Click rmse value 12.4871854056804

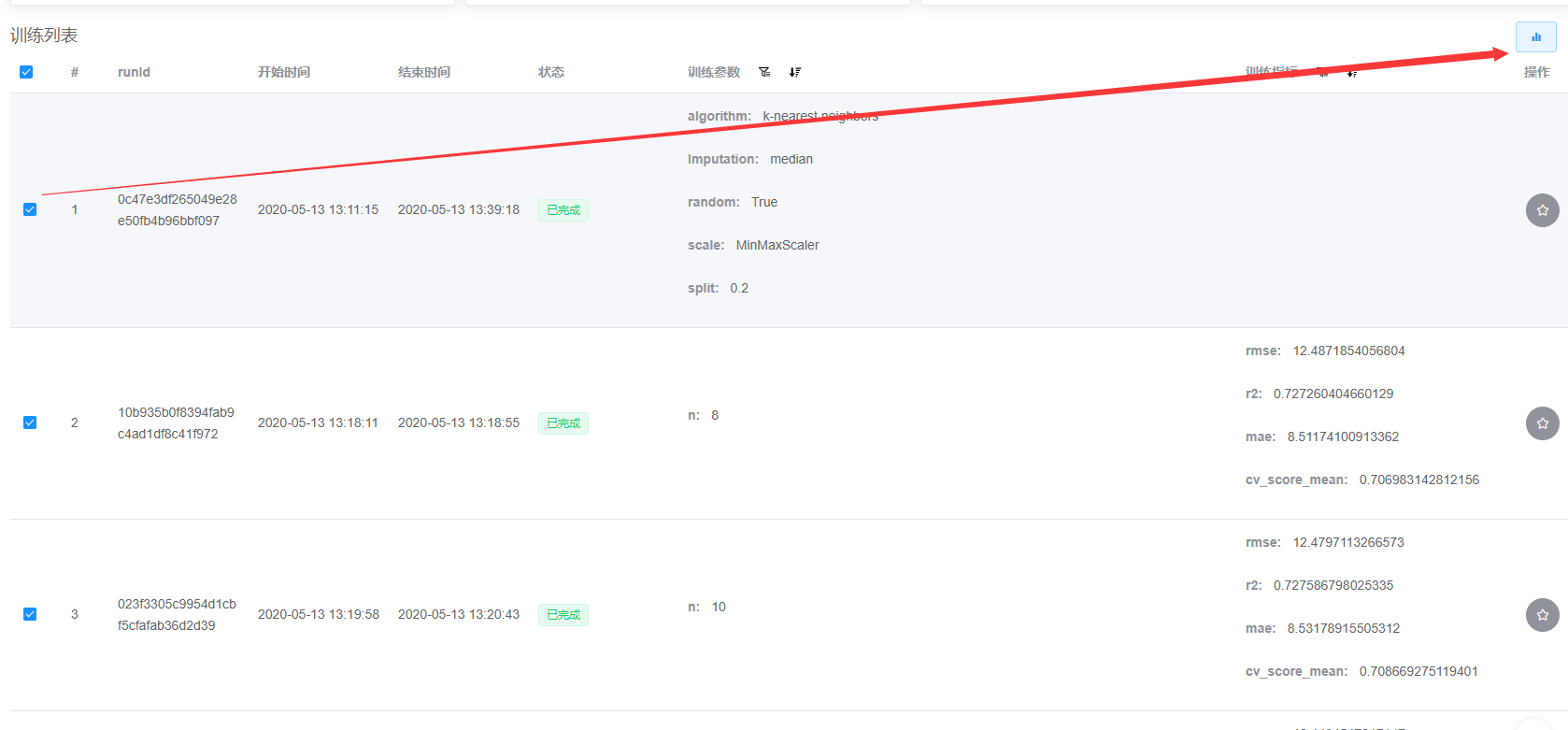[1348, 351]
